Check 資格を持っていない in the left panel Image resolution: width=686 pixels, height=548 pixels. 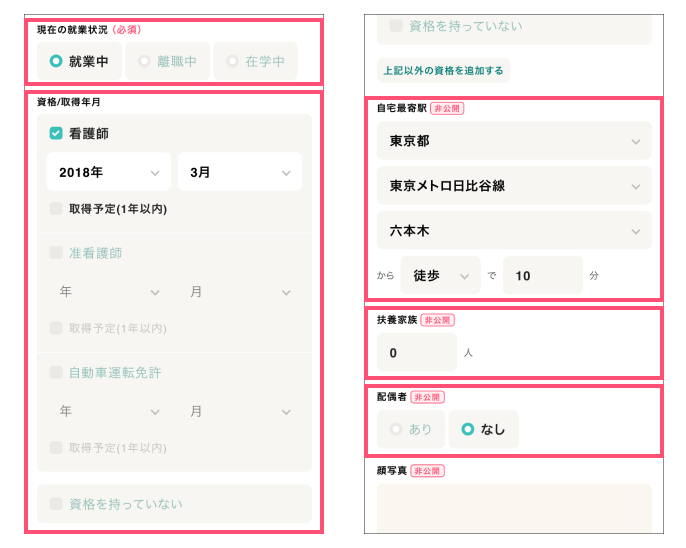pos(57,504)
